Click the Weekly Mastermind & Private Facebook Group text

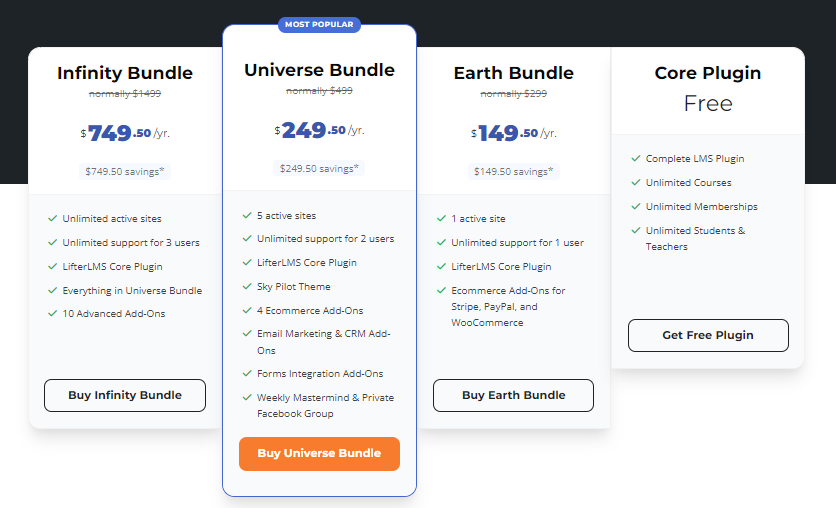click(325, 405)
